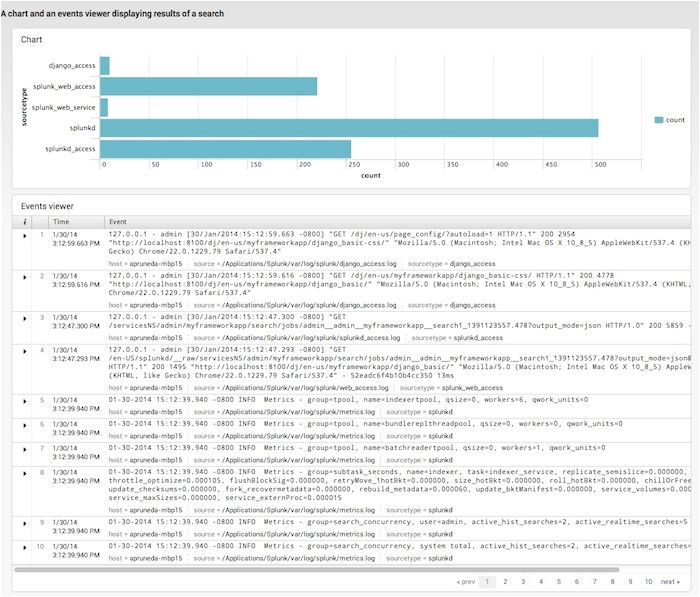Go to results page 3
This screenshot has width=700, height=597.
523,582
